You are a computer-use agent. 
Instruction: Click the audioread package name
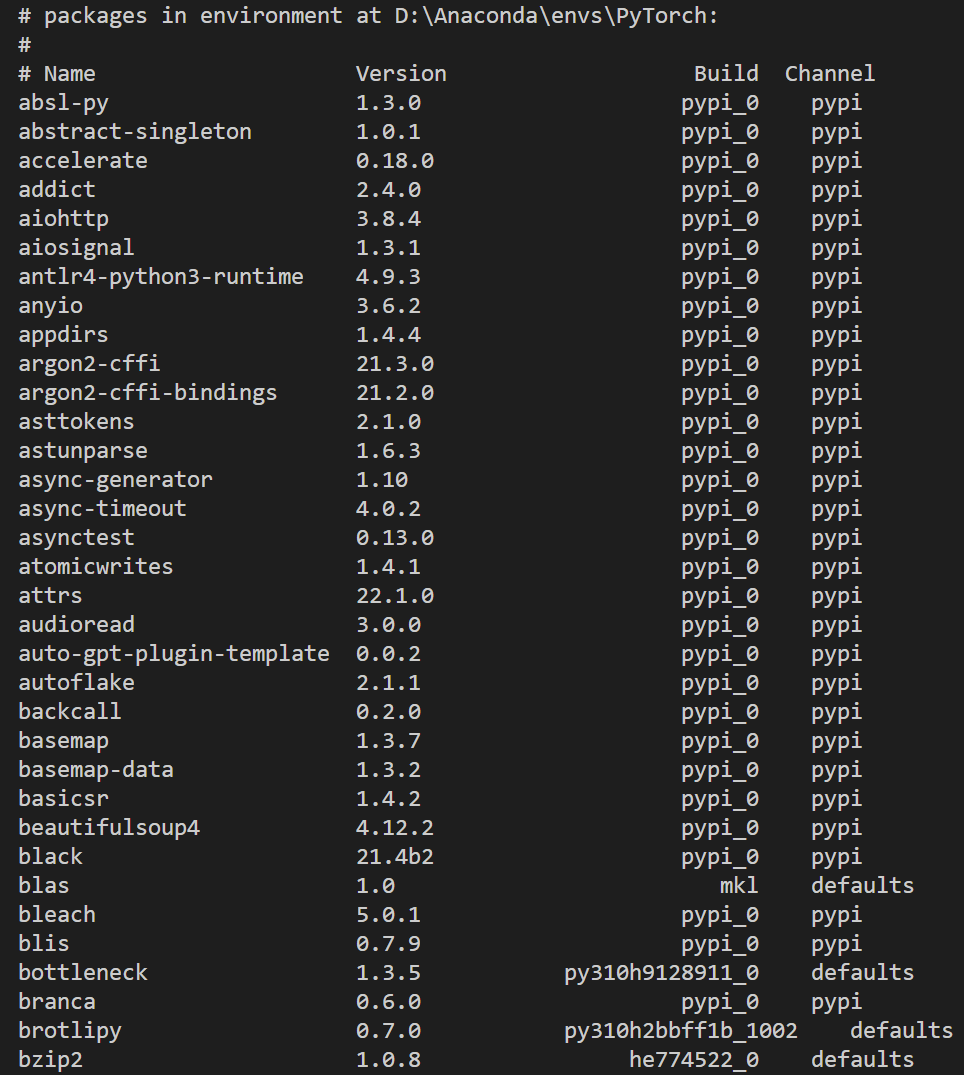click(x=76, y=625)
